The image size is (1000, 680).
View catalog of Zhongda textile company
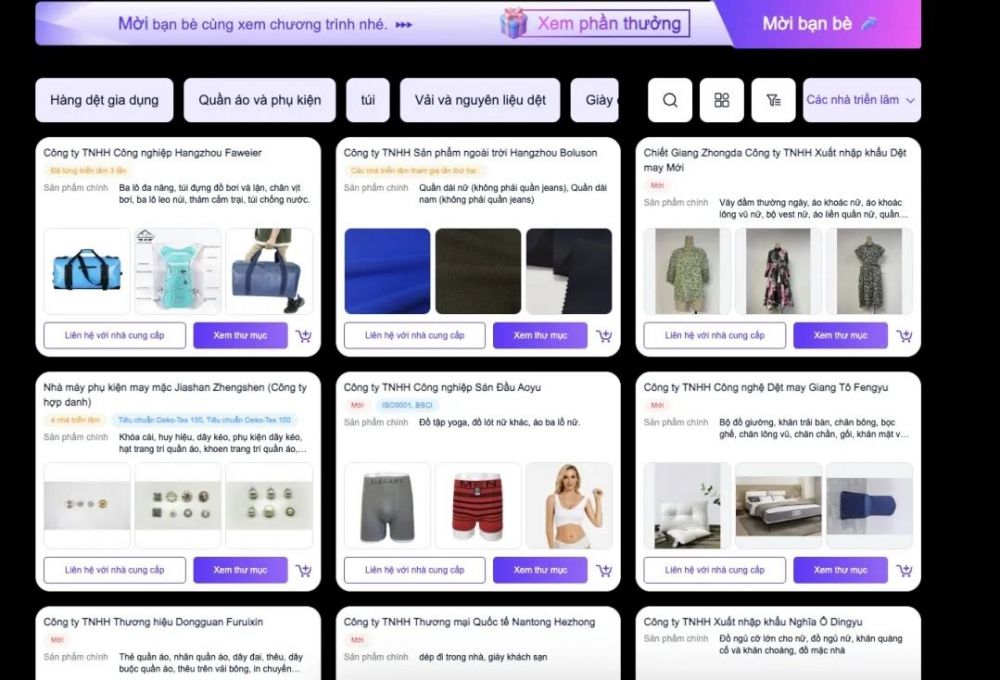click(x=841, y=336)
